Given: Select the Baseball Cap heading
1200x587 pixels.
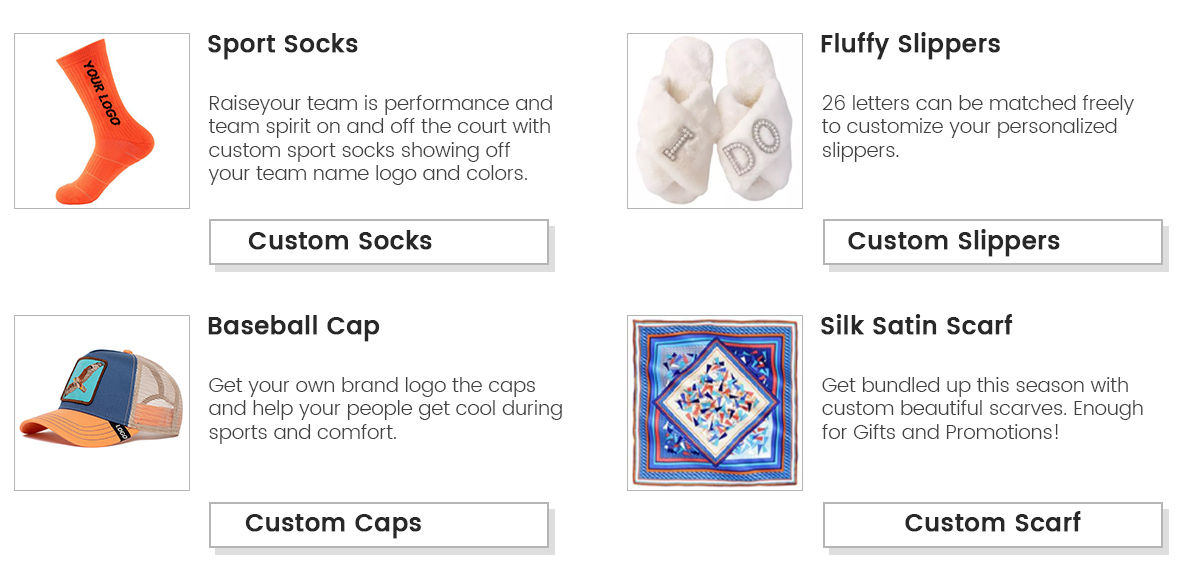Looking at the screenshot, I should (293, 326).
